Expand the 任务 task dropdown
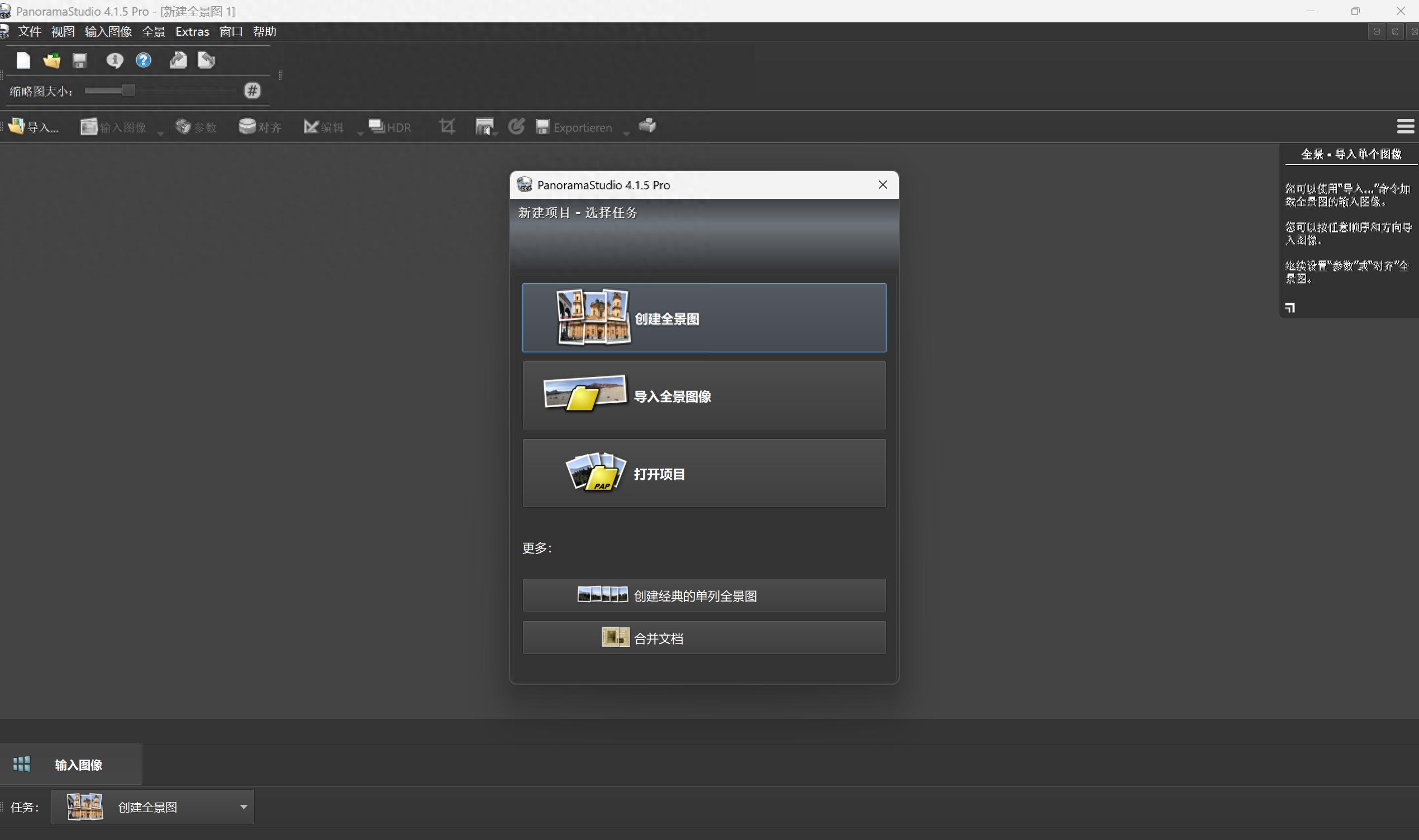 tap(244, 806)
